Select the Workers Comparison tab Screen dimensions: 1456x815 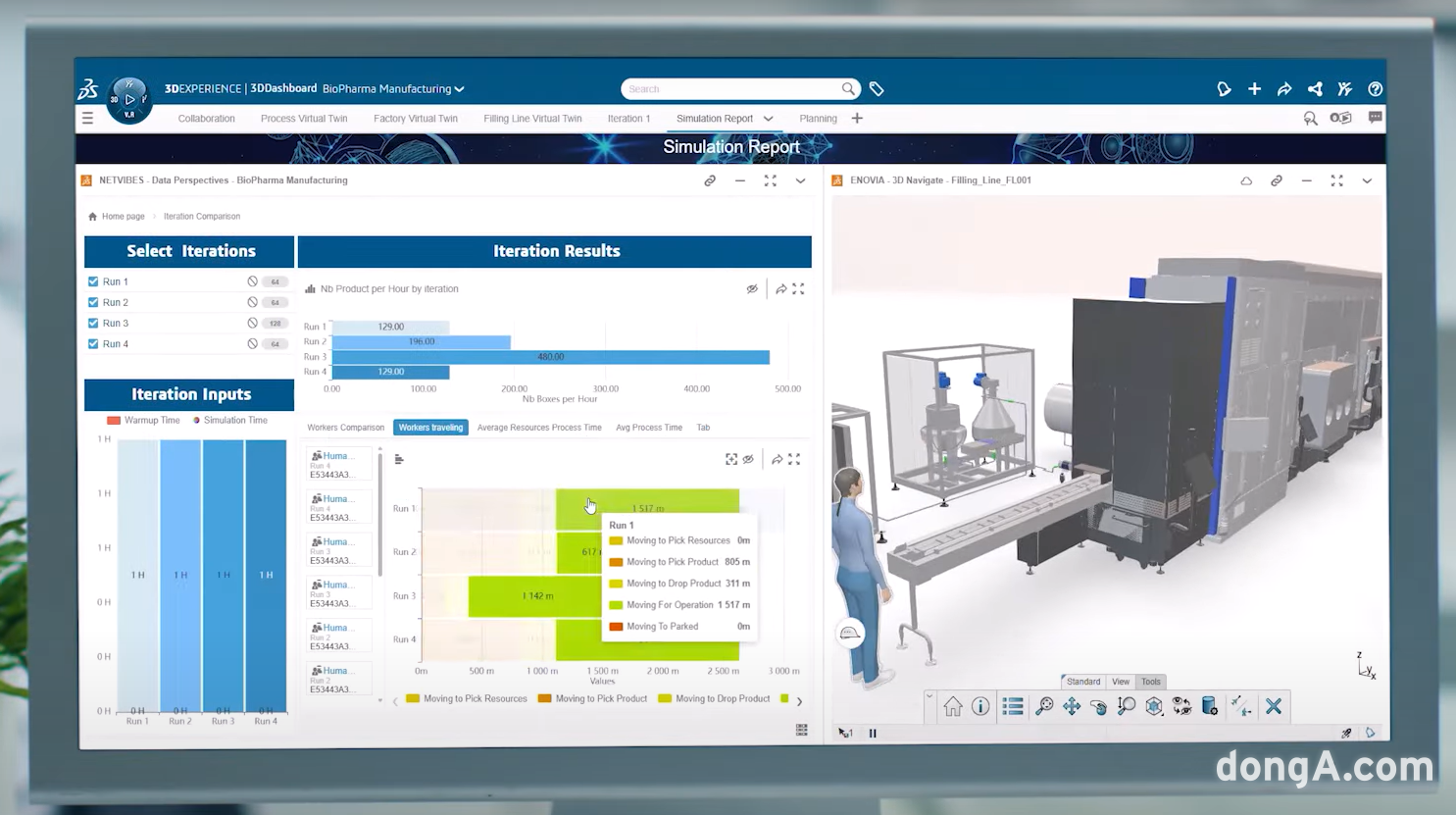[345, 428]
